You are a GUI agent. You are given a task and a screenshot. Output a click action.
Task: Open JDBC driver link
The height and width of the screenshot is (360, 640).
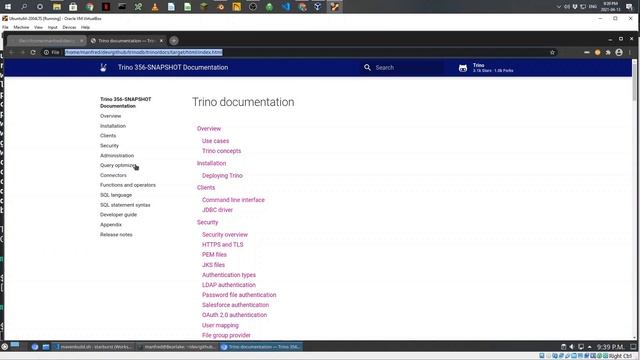pyautogui.click(x=218, y=210)
